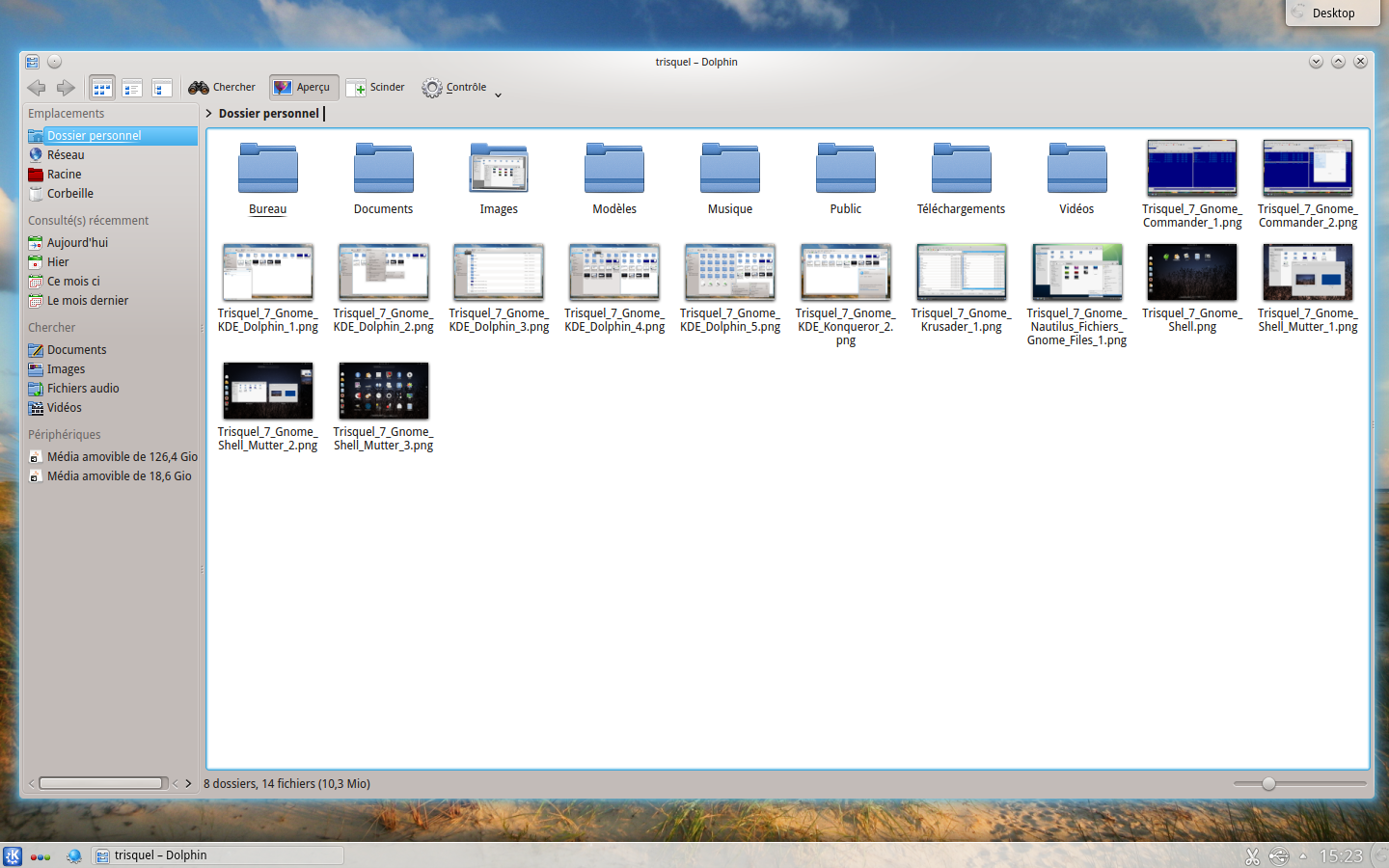This screenshot has width=1389, height=868.
Task: Select Trisquel_7_Gnome_KDE_Dolphin_5.png thumbnail
Action: [x=730, y=272]
